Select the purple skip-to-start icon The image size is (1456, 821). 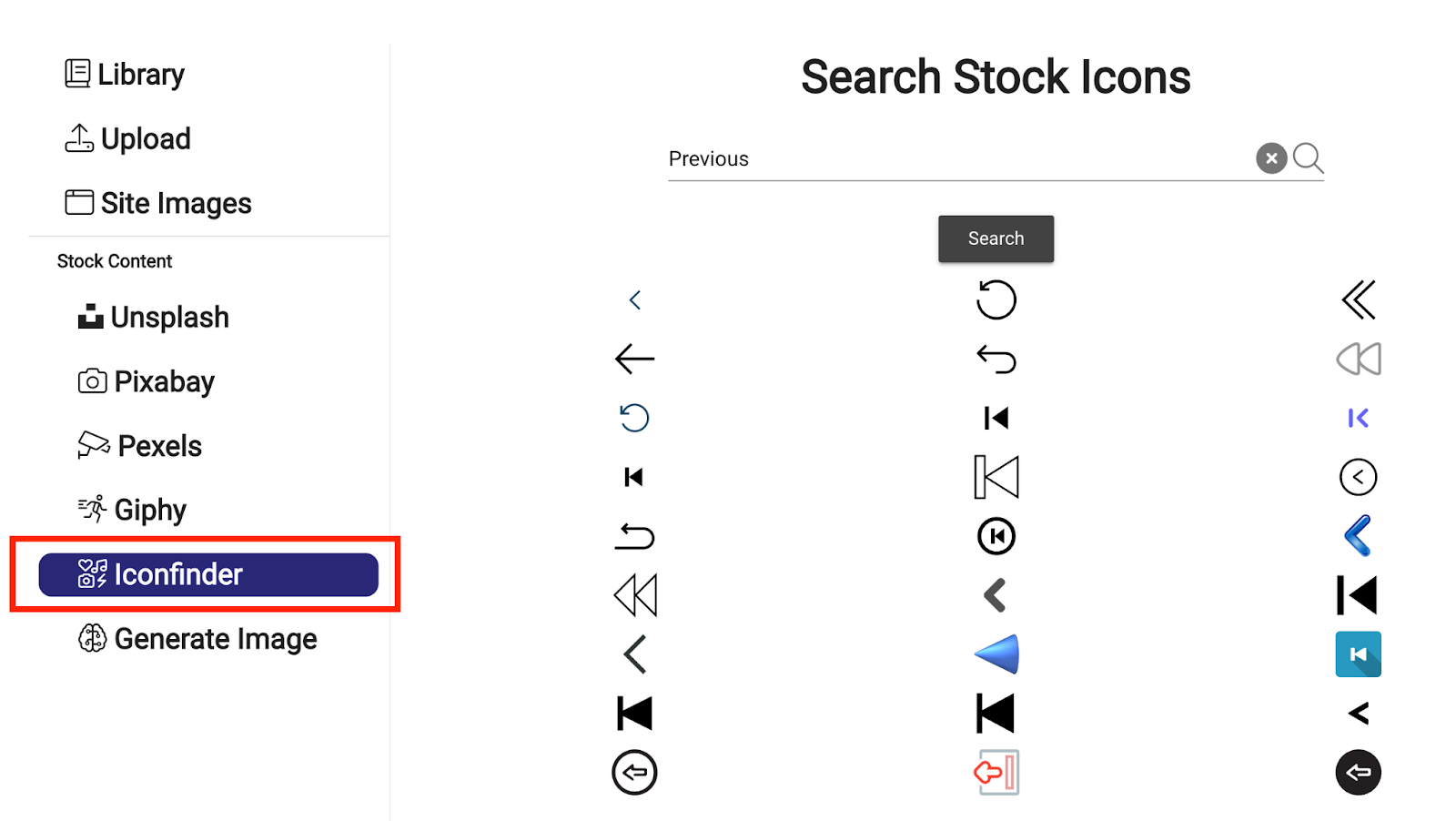(1358, 418)
